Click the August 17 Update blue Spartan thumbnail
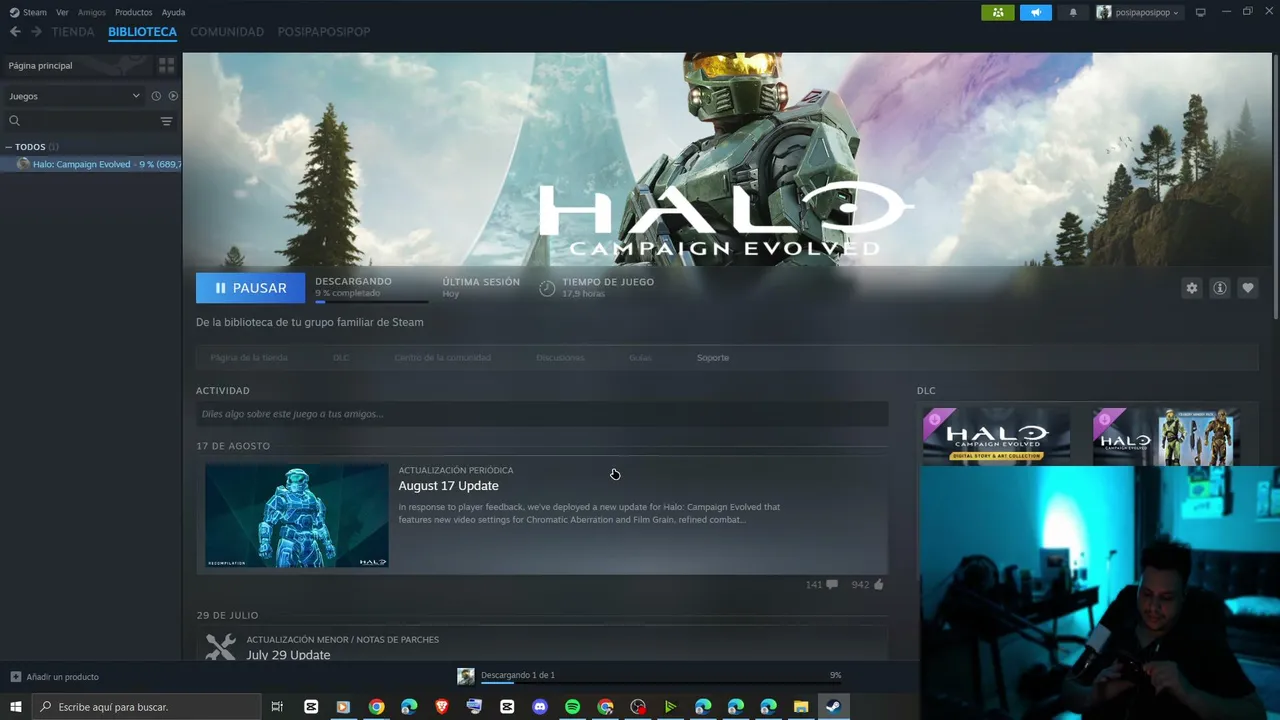 (297, 515)
